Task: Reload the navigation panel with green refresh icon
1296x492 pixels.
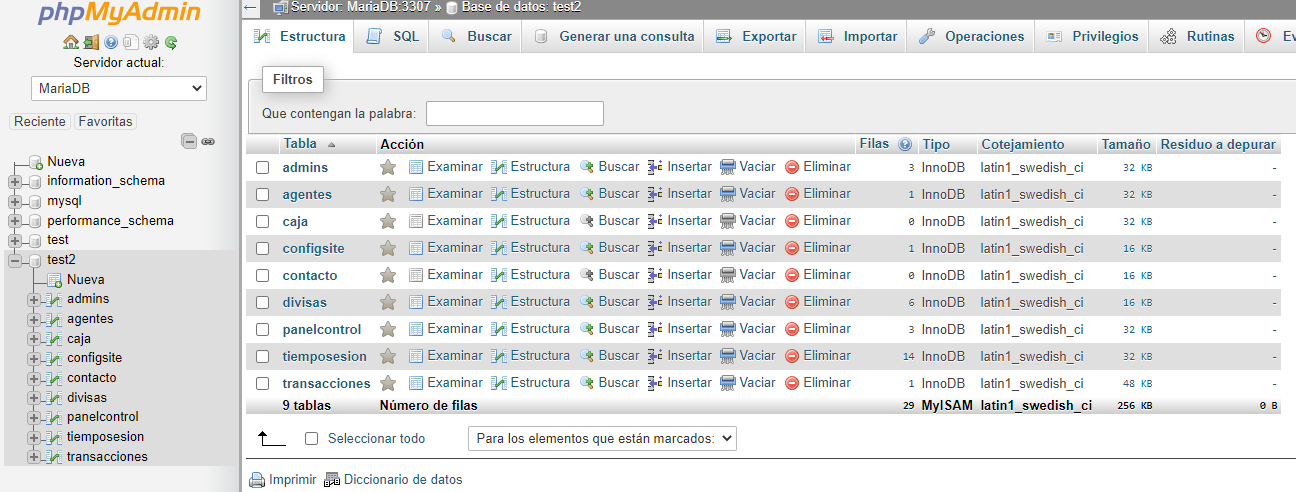Action: pos(171,43)
